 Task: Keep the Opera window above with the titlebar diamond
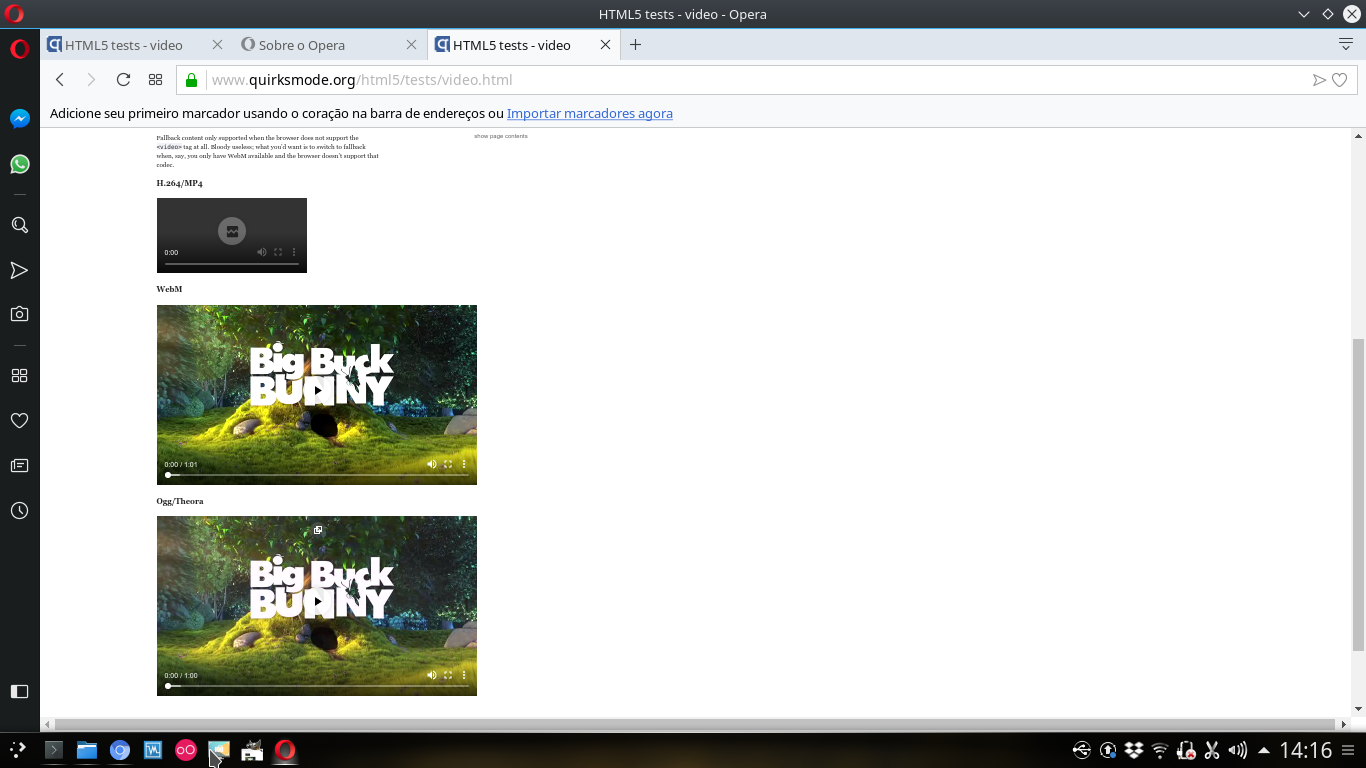click(x=1328, y=14)
